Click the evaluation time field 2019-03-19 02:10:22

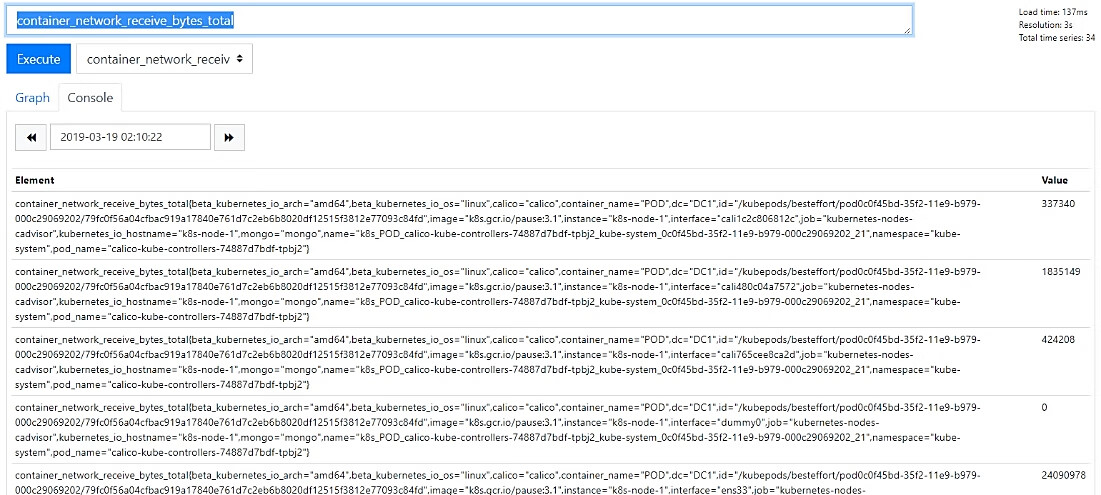(130, 137)
